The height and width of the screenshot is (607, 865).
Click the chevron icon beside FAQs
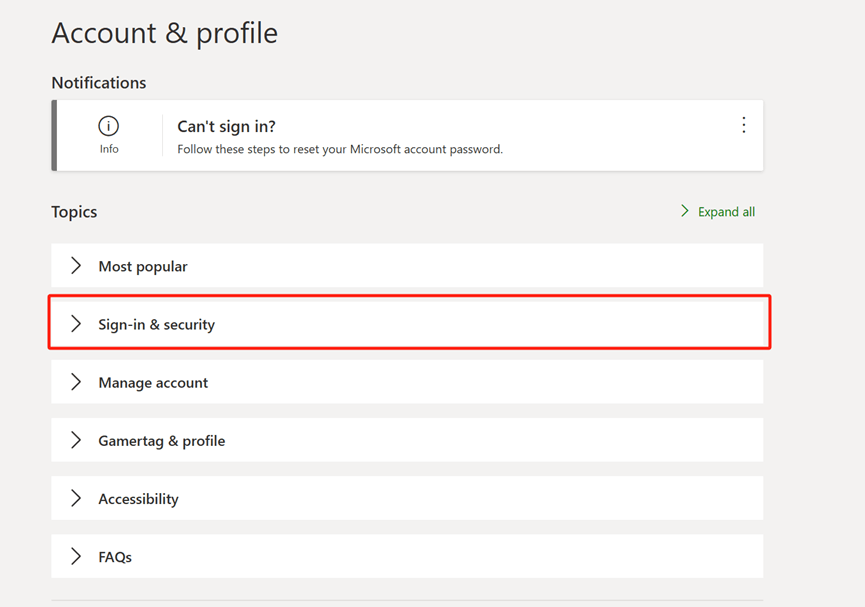click(x=76, y=556)
